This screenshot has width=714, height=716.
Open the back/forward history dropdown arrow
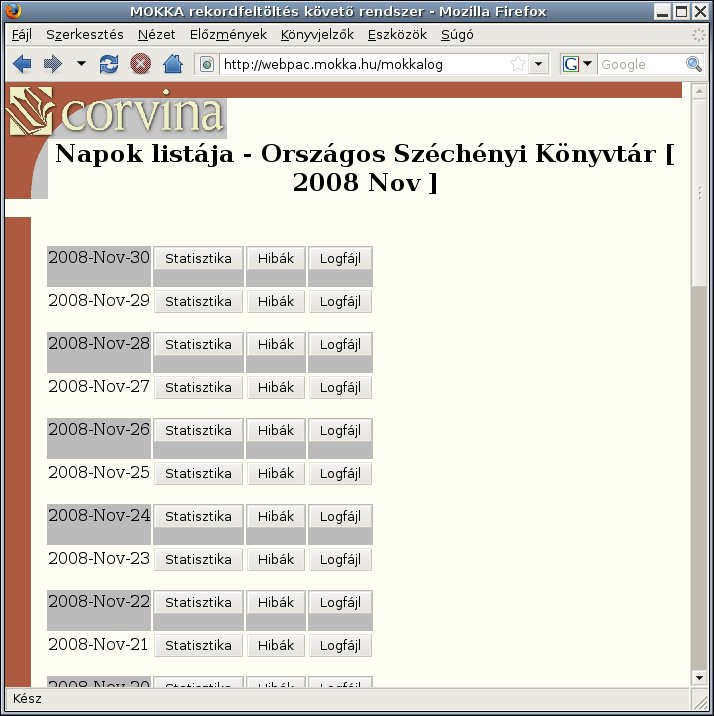(x=81, y=64)
